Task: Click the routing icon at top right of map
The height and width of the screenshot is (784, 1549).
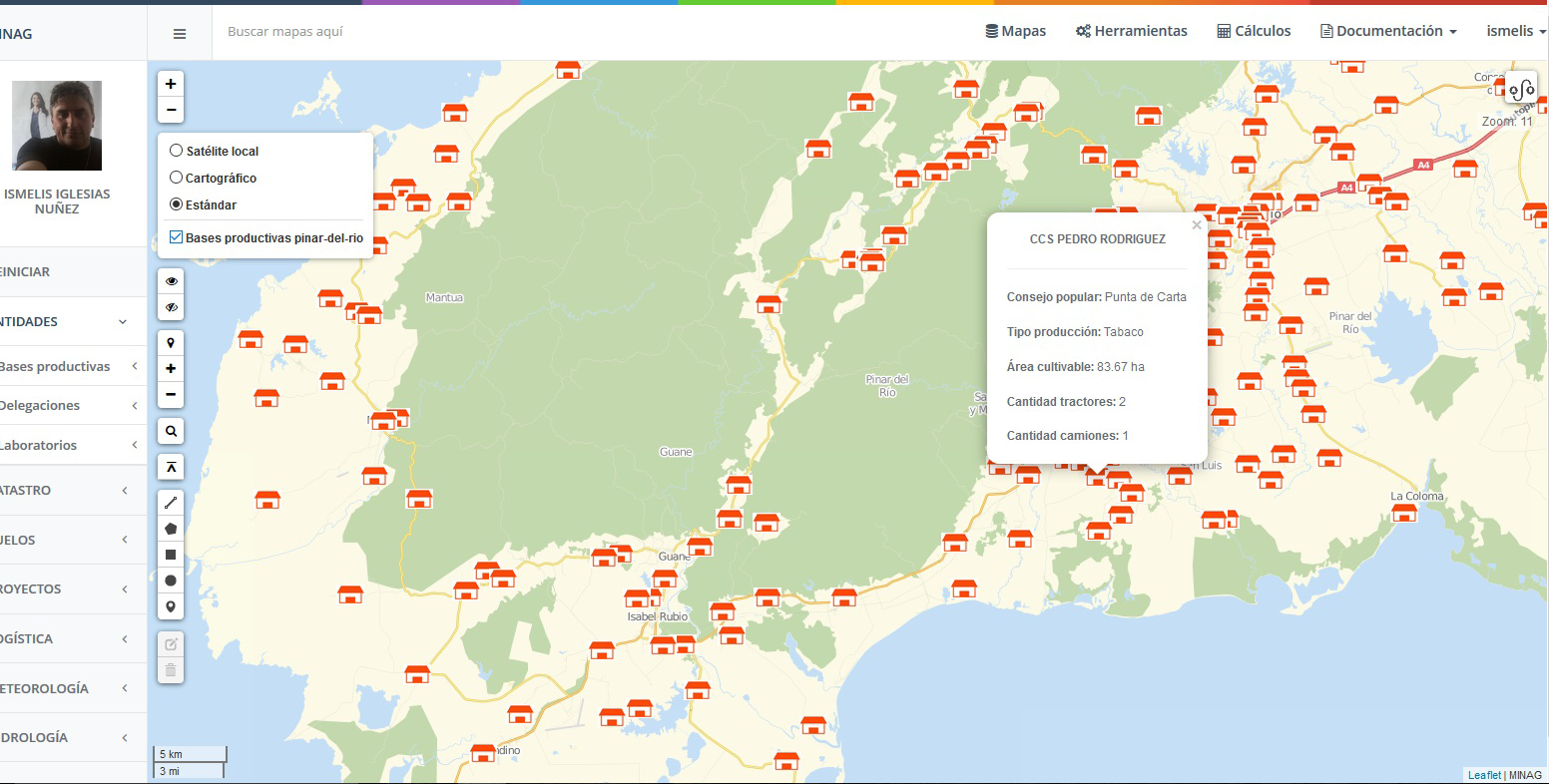Action: pos(1521,89)
